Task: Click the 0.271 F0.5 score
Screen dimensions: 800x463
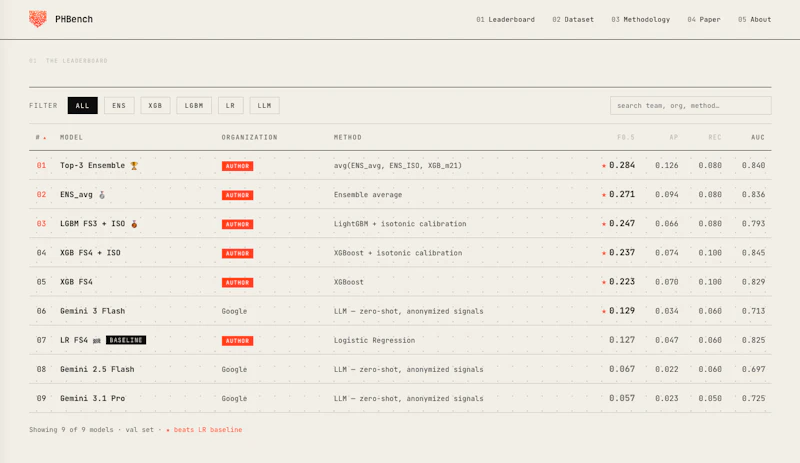Action: tap(622, 194)
